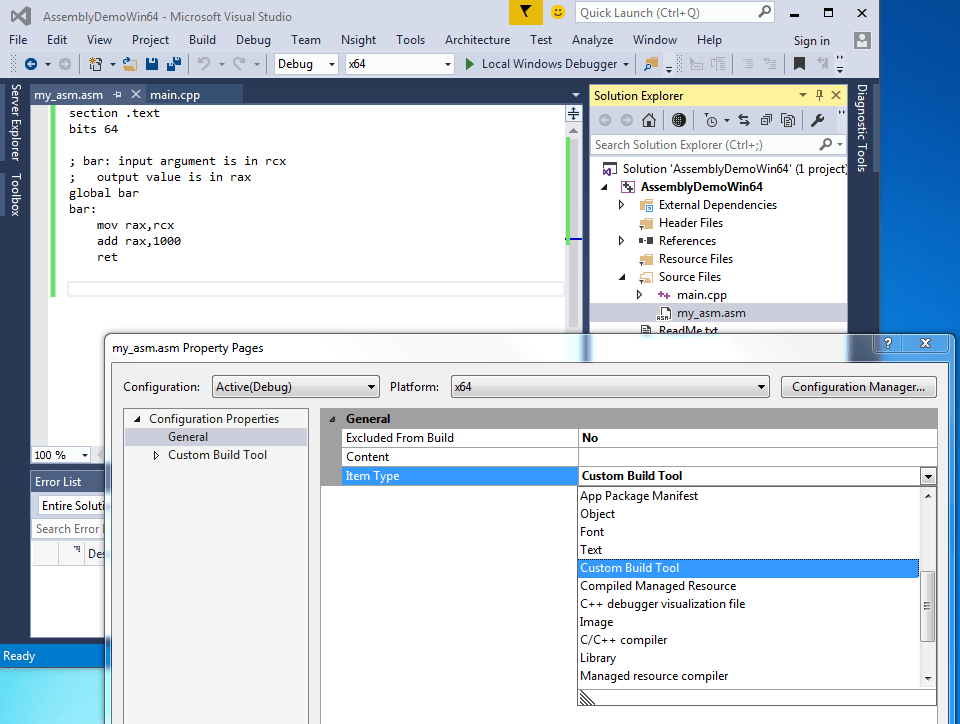Select the Save All toolbar icon

[176, 64]
